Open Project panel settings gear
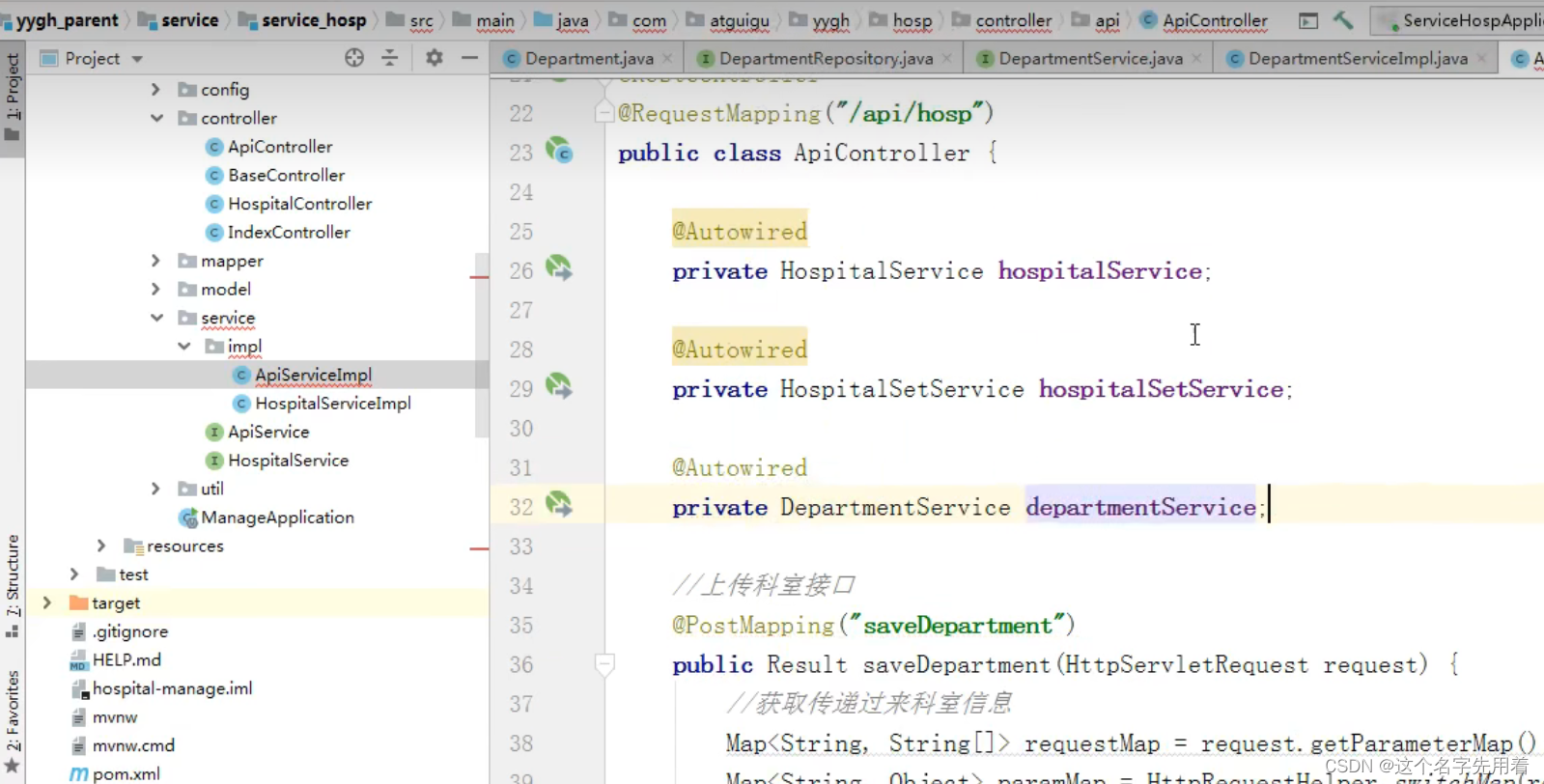The width and height of the screenshot is (1544, 784). click(x=435, y=58)
